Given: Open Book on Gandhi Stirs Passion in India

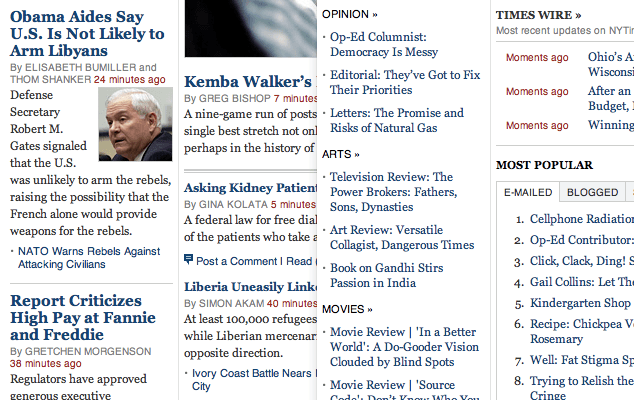Looking at the screenshot, I should click(x=387, y=275).
